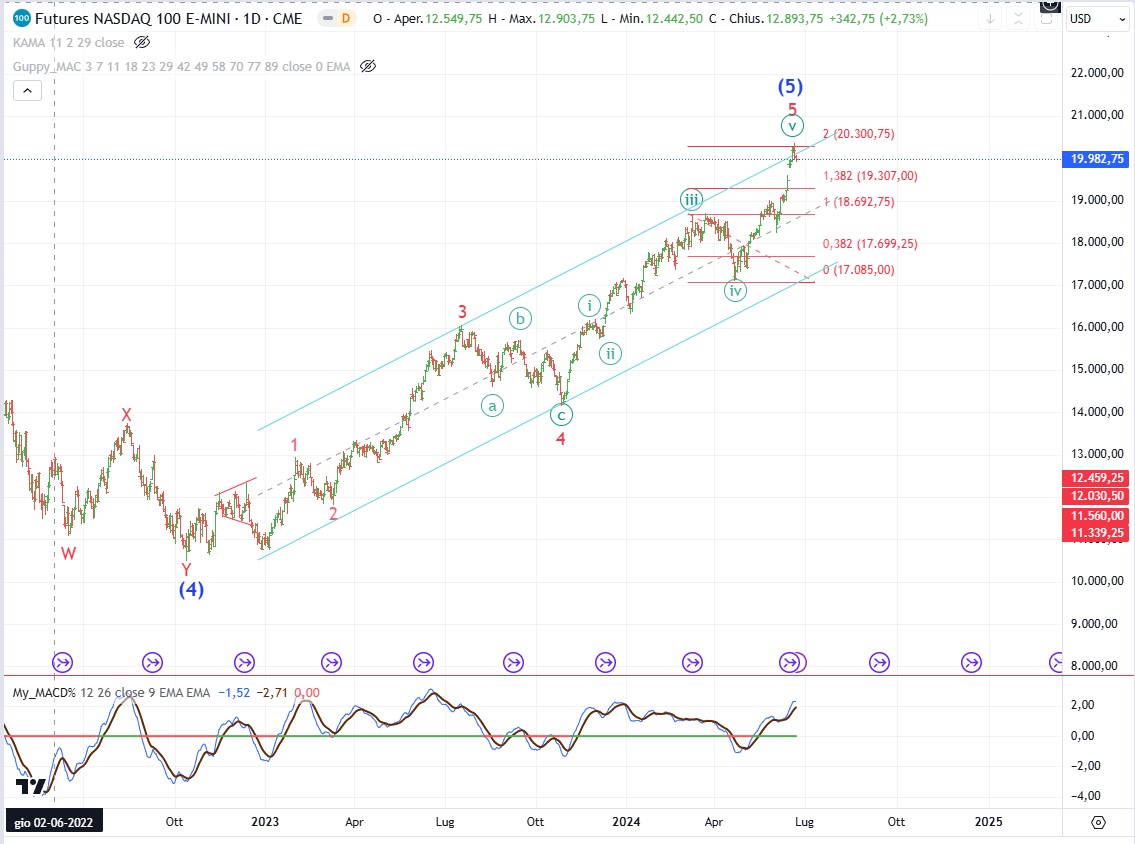The image size is (1135, 844).
Task: Select the circled ii wave label
Action: (610, 354)
